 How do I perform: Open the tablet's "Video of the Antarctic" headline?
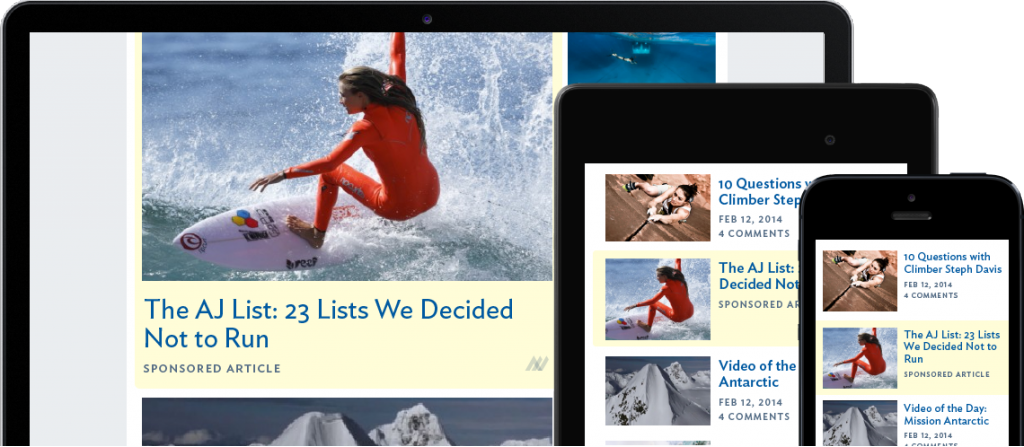758,374
